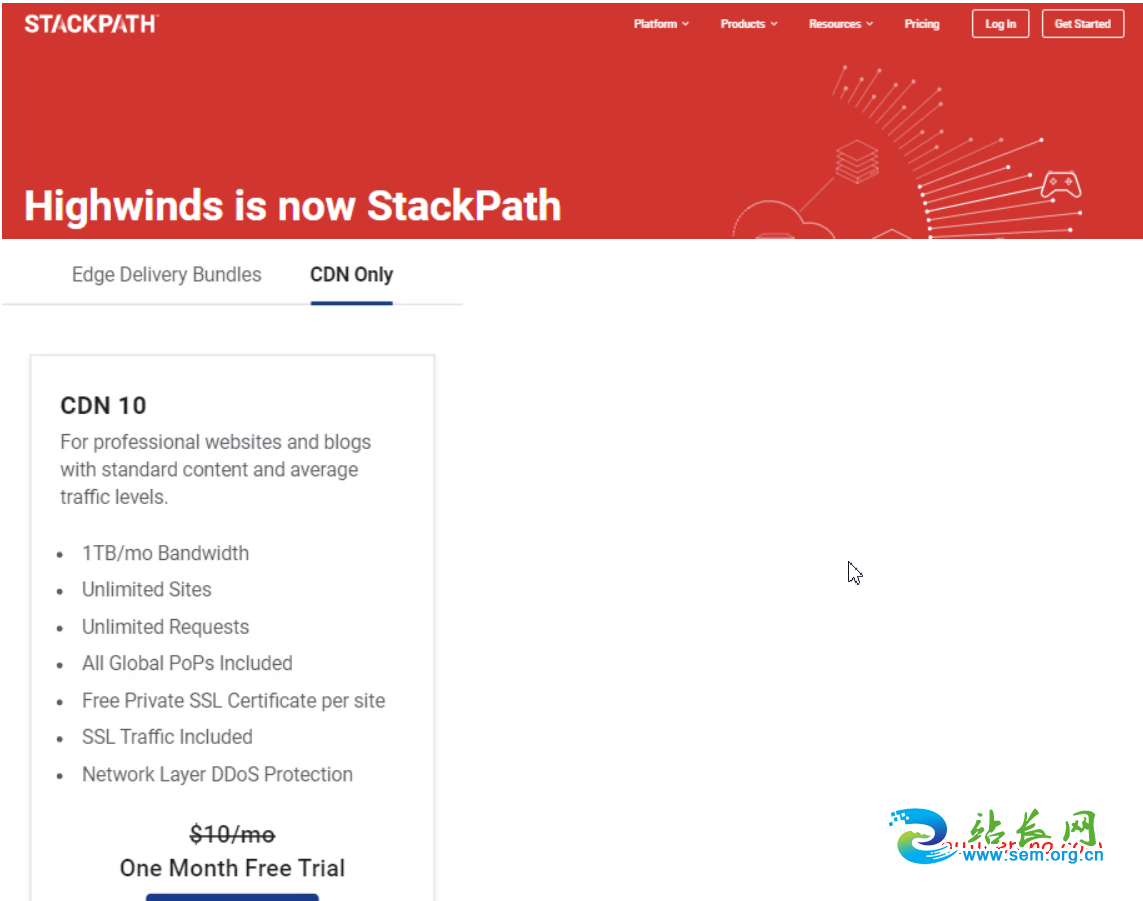Click the 1TB/mo Bandwidth feature
This screenshot has height=901, width=1143.
165,553
